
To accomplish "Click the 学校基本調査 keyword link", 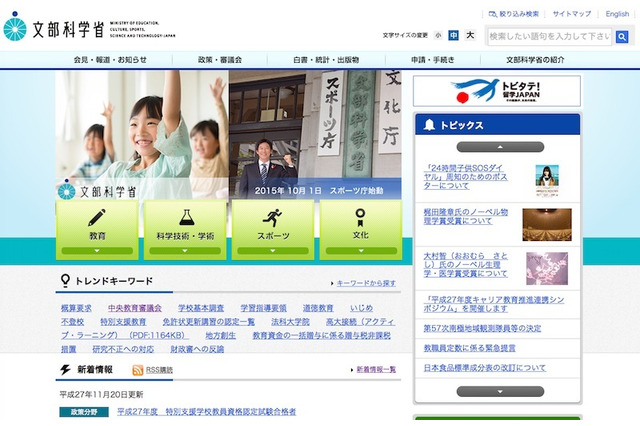I will 201,308.
